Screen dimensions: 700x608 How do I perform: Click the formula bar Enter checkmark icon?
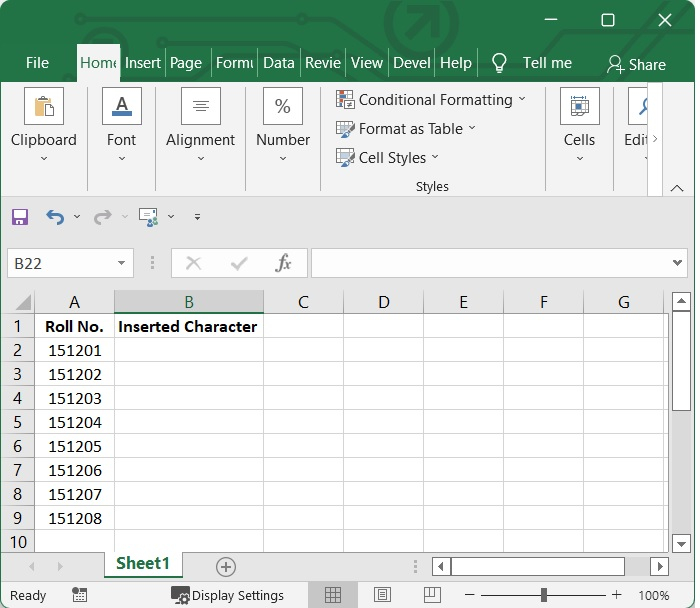[x=239, y=263]
